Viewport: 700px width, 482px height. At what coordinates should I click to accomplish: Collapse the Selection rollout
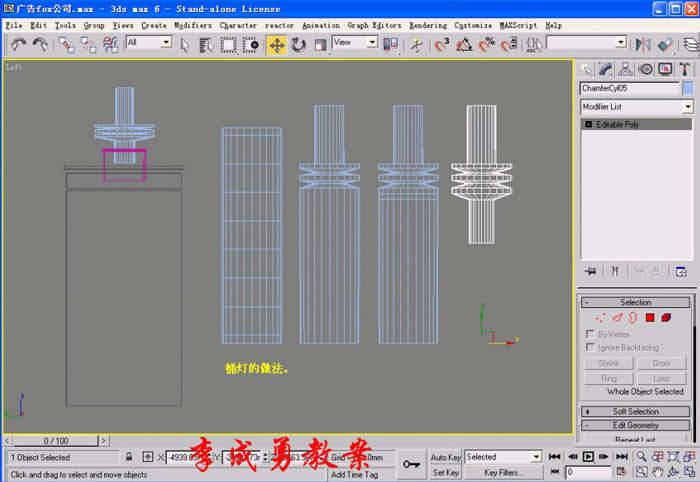click(x=636, y=302)
